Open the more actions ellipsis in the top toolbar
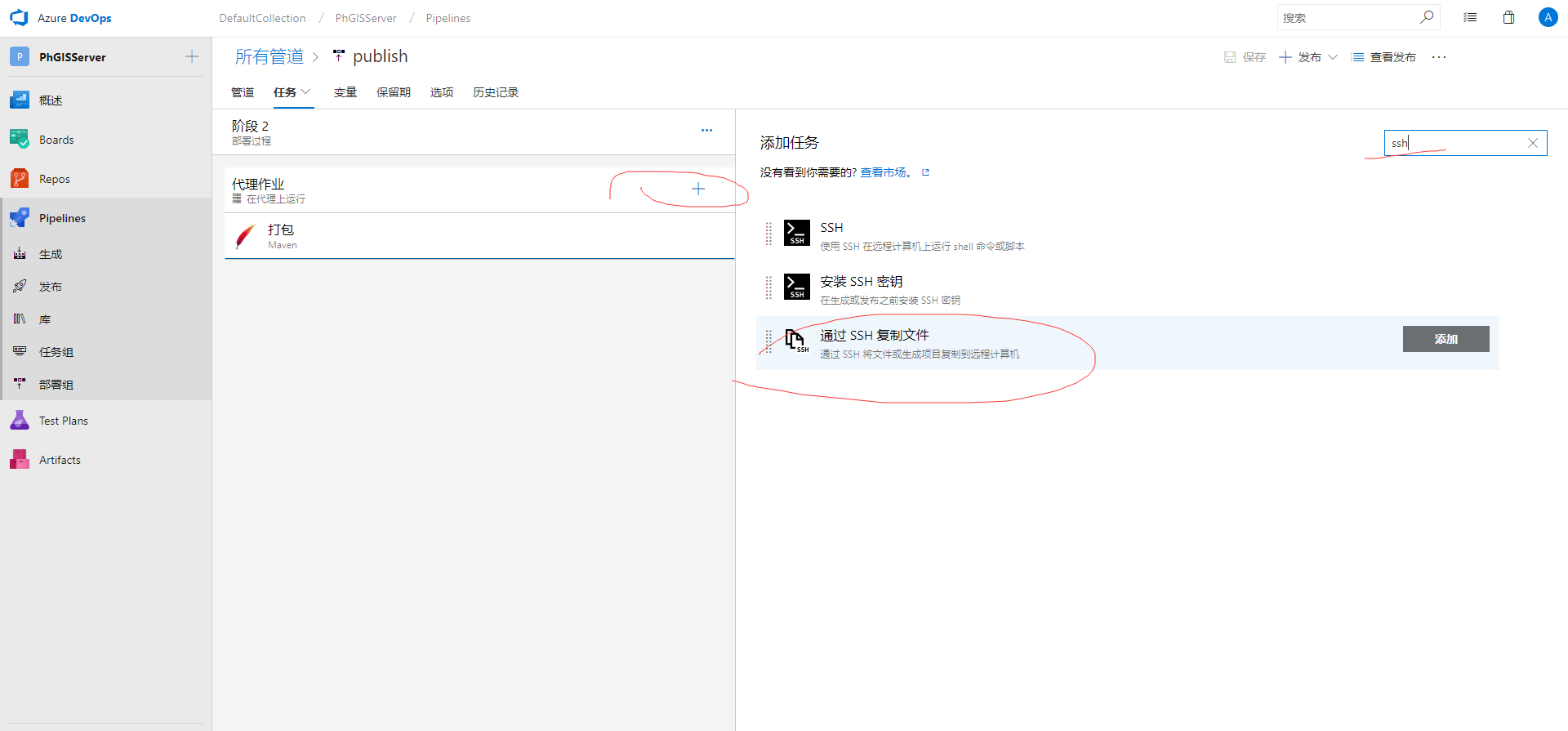 (x=1439, y=57)
